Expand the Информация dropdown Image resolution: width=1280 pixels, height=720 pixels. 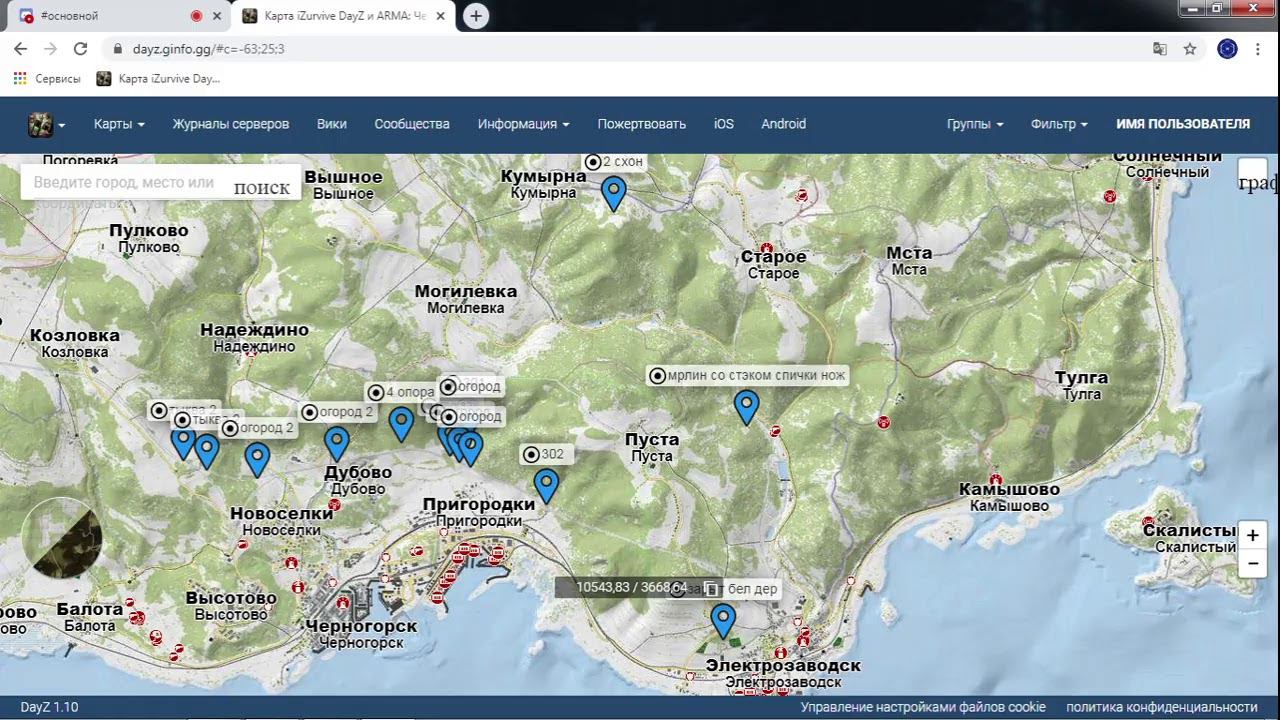pyautogui.click(x=524, y=124)
